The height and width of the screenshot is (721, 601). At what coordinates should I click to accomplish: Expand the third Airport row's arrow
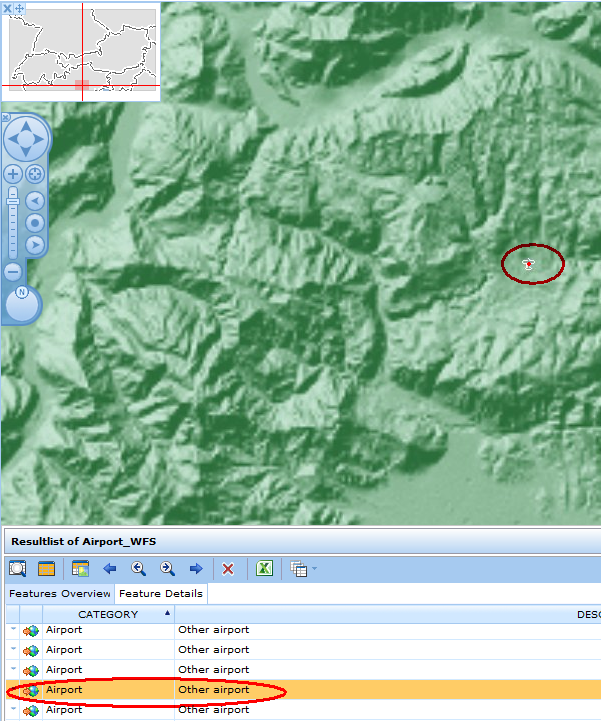click(13, 669)
